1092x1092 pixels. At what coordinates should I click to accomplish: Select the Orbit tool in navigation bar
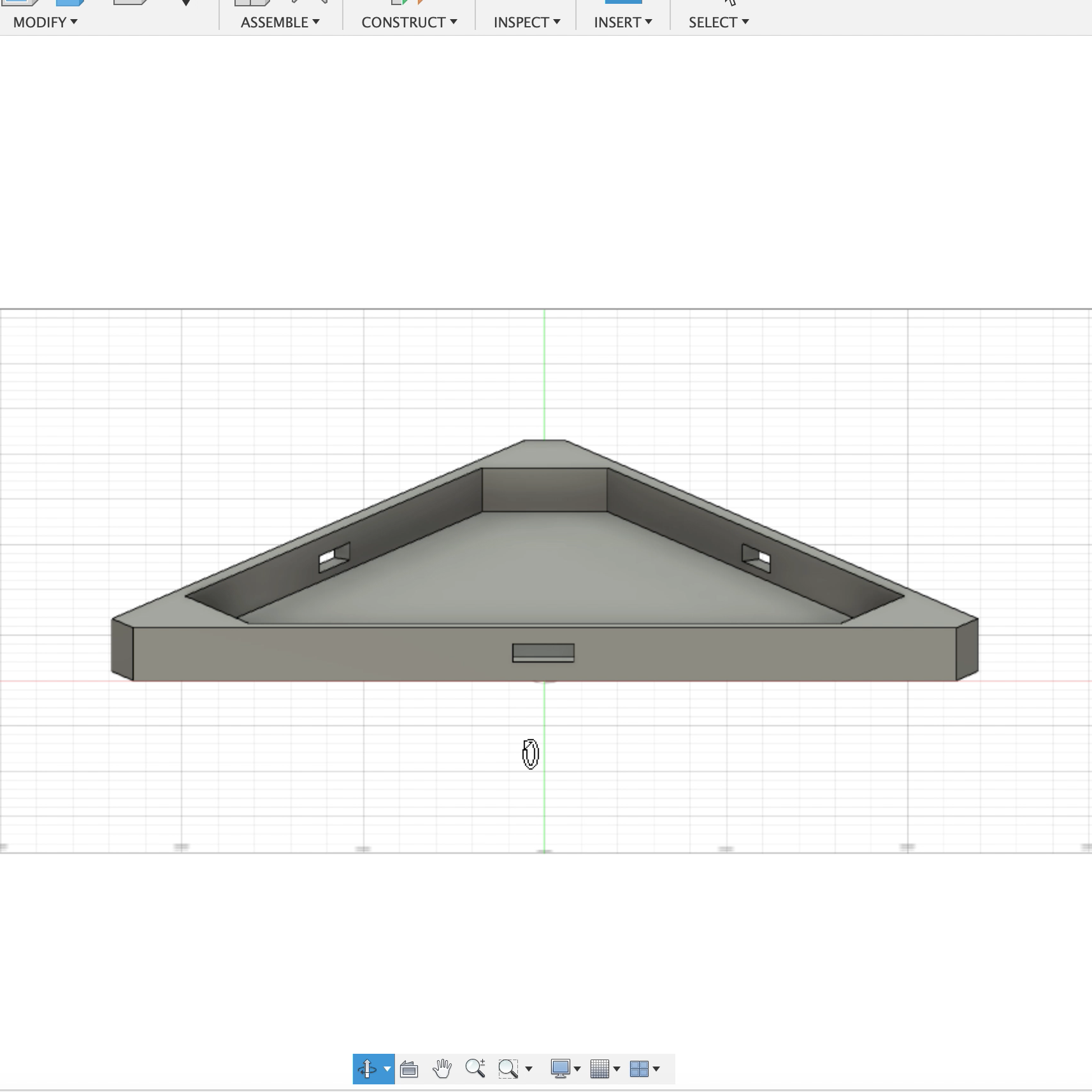click(x=368, y=1068)
